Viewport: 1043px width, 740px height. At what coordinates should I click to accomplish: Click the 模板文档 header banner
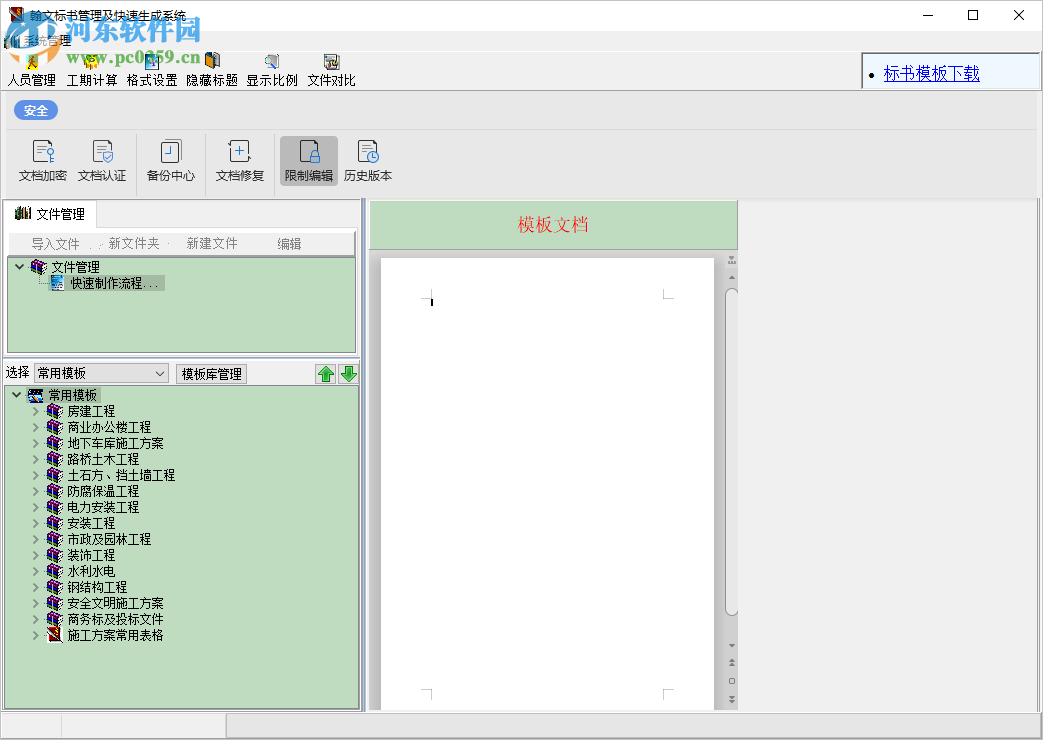pos(553,225)
